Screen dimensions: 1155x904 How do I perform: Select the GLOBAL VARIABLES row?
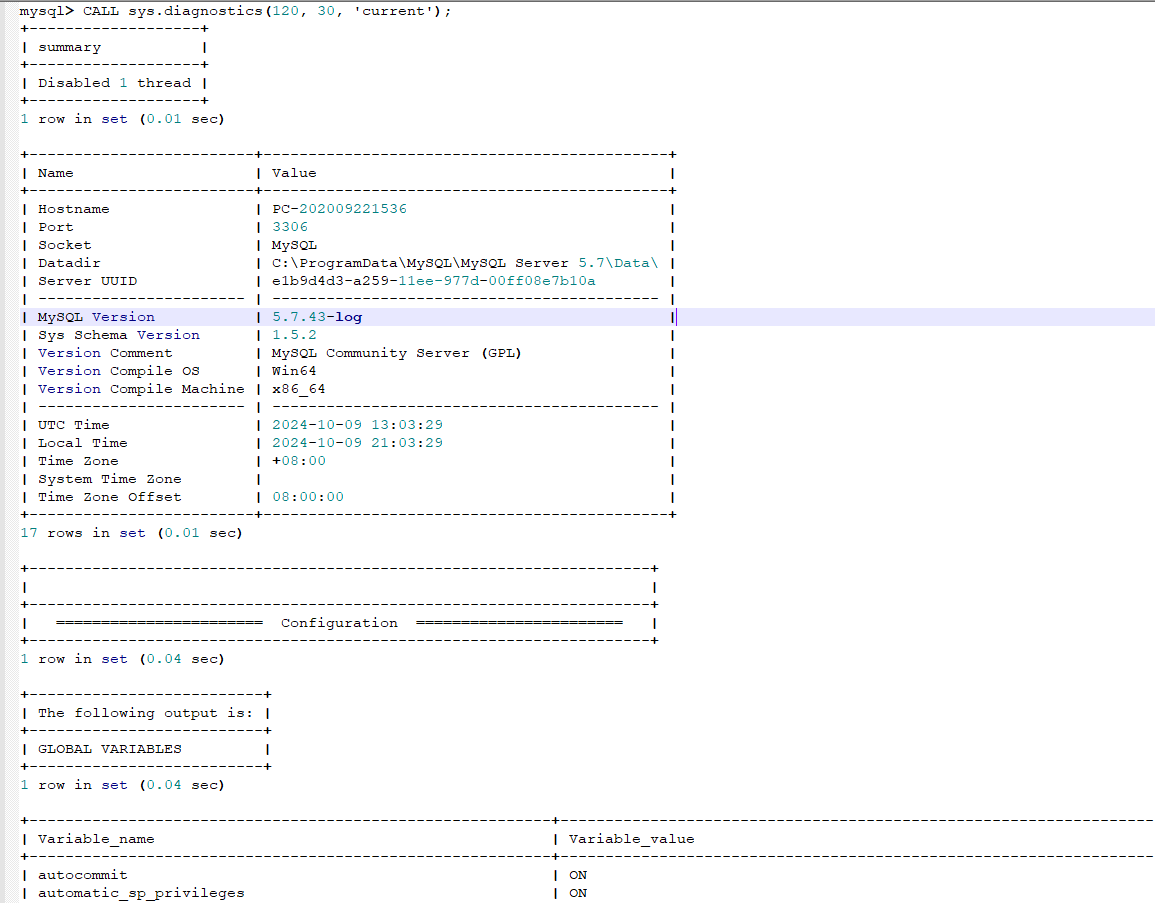click(x=110, y=749)
